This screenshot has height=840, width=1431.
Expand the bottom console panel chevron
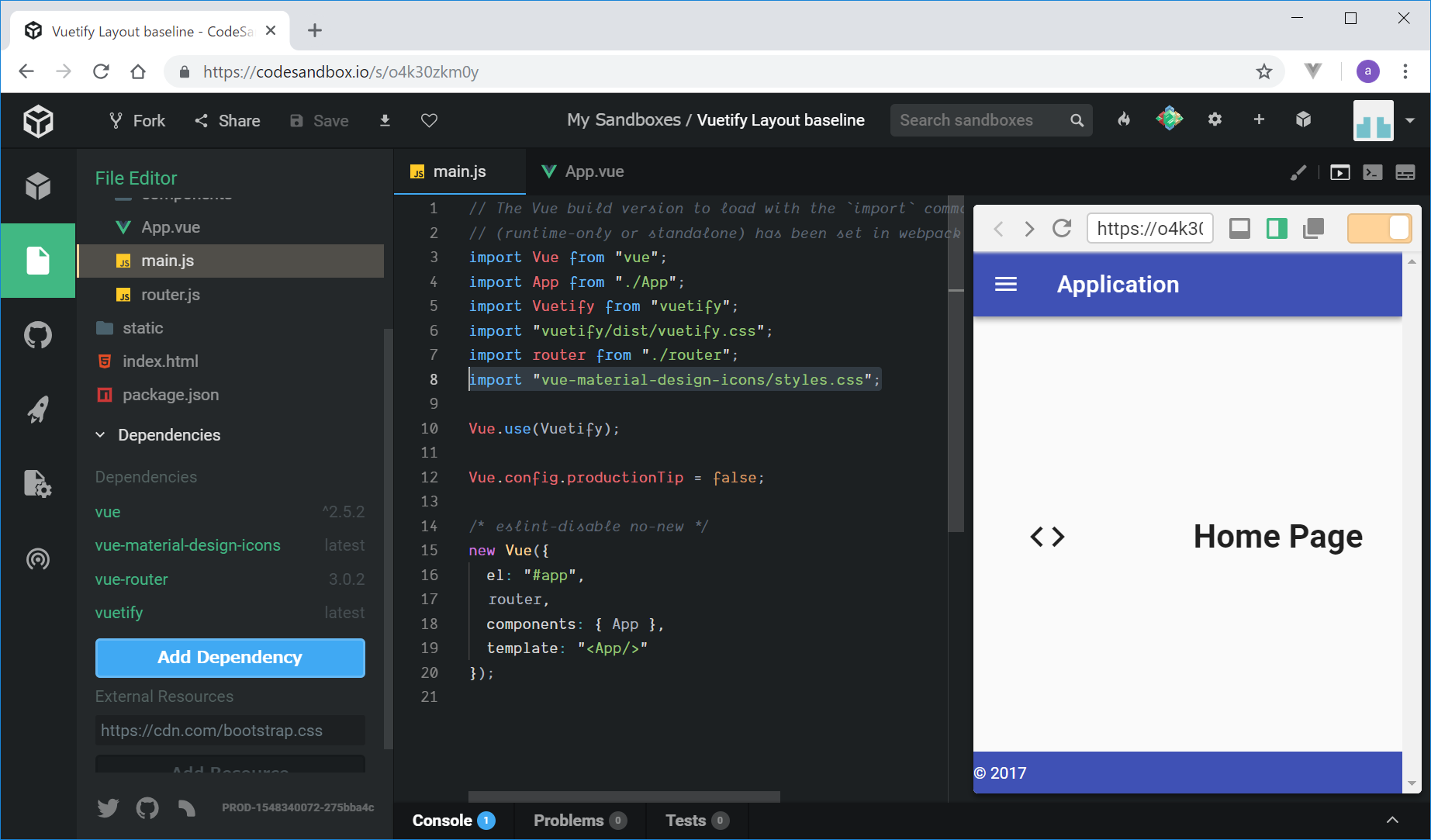pos(1392,820)
